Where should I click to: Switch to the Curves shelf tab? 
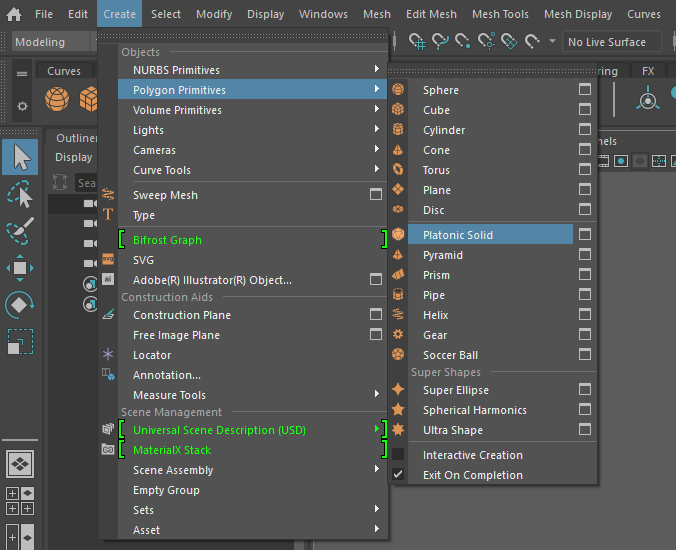pos(64,71)
